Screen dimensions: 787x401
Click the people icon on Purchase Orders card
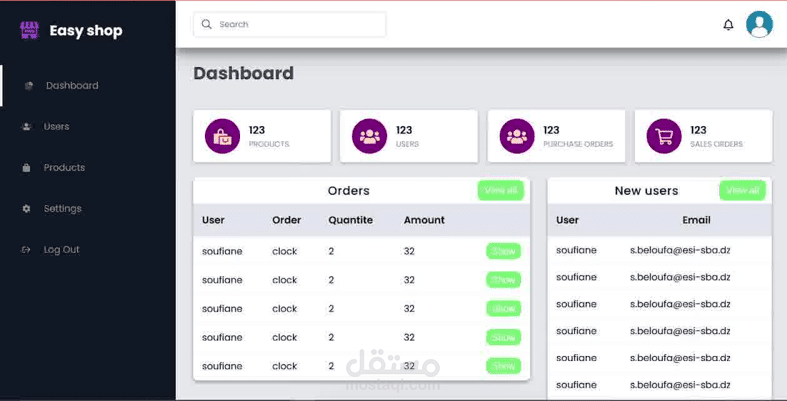pos(517,136)
